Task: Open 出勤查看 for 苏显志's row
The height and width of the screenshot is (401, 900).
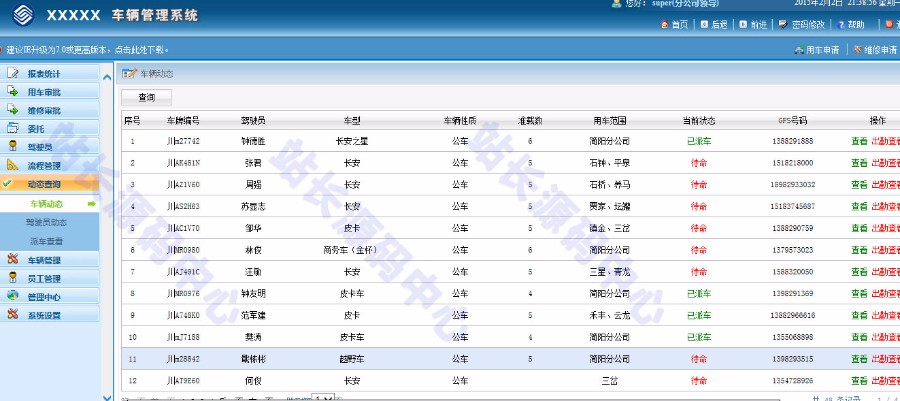Action: pyautogui.click(x=886, y=206)
